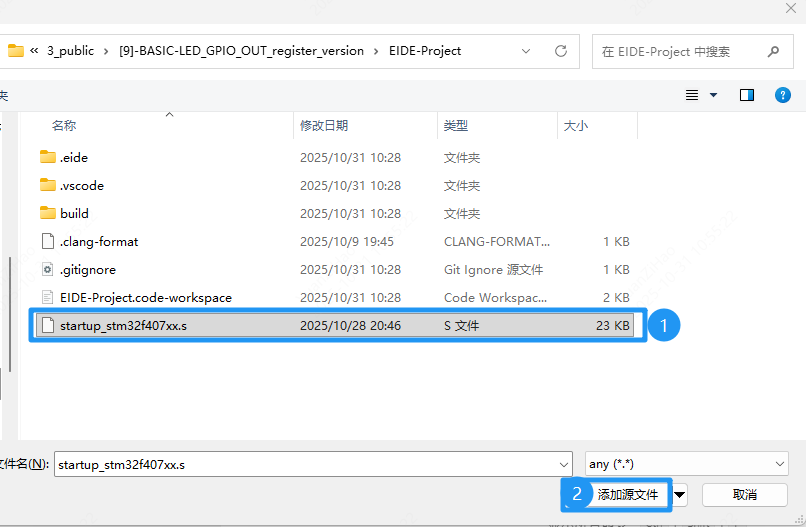Close the file dialog window

coord(791,8)
